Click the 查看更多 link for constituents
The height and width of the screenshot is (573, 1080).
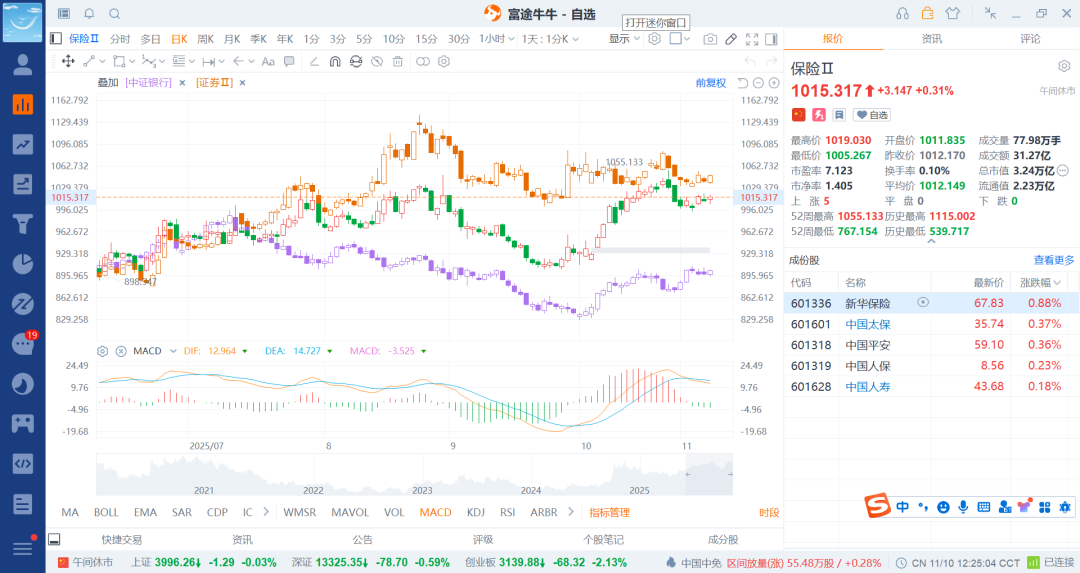pyautogui.click(x=1054, y=260)
